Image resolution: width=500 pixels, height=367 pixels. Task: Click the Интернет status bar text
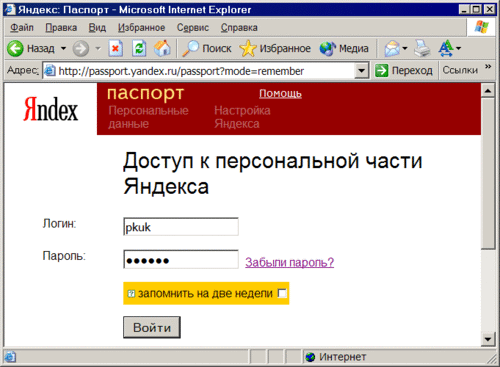coord(342,357)
